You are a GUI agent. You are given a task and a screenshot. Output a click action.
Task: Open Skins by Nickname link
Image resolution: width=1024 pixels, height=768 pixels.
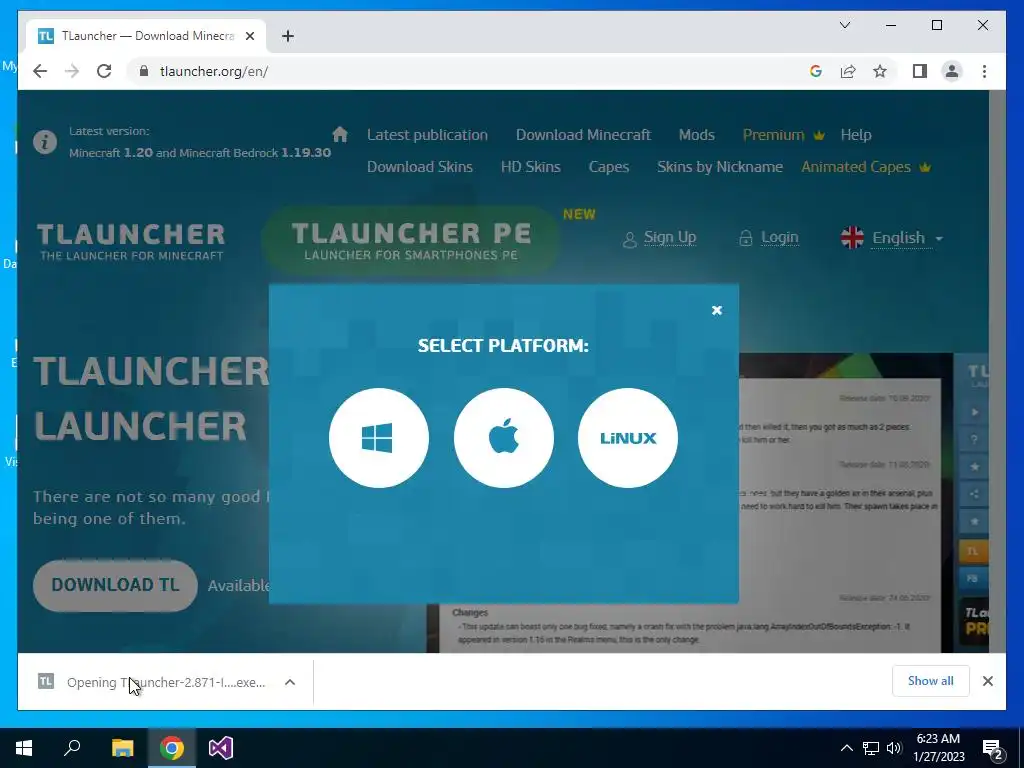click(720, 167)
